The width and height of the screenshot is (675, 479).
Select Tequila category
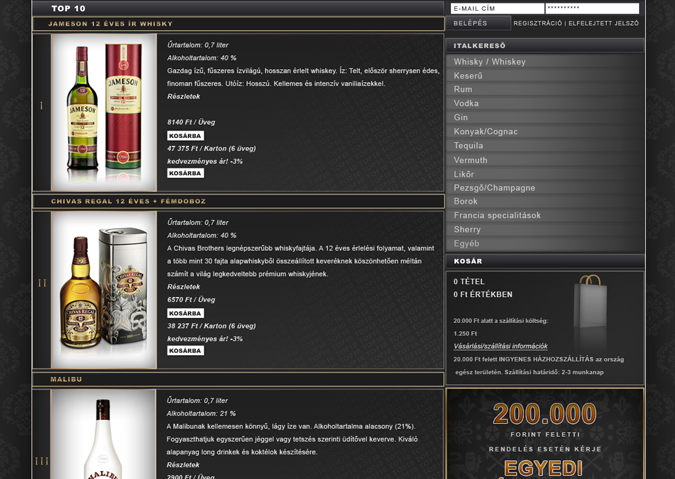tap(545, 145)
